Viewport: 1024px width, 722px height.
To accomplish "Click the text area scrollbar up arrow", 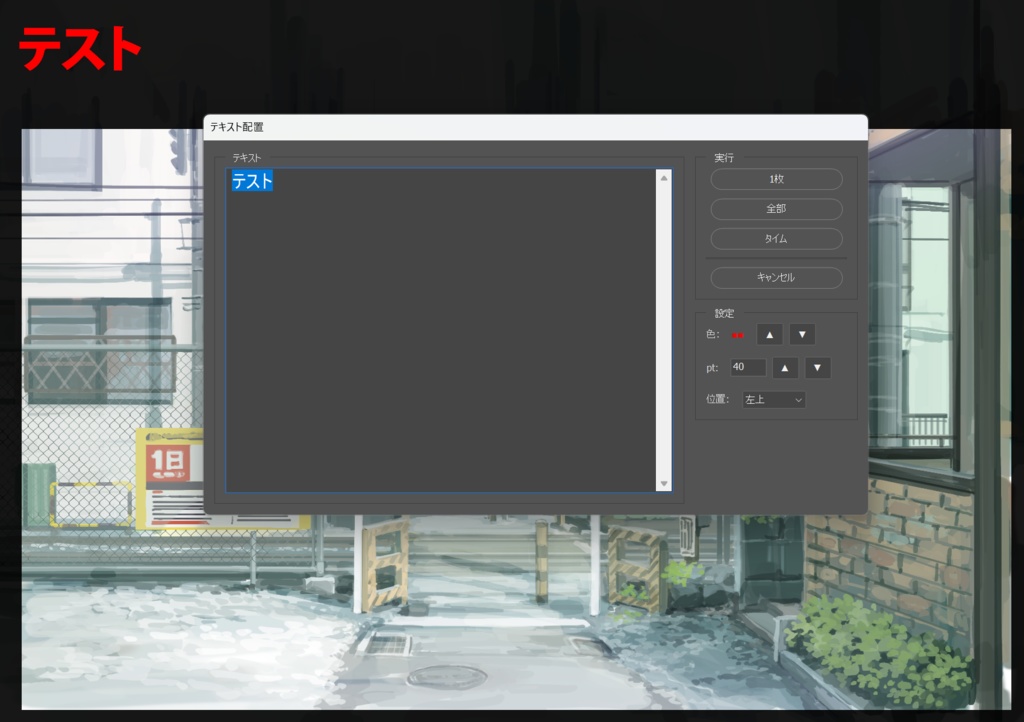I will 664,178.
